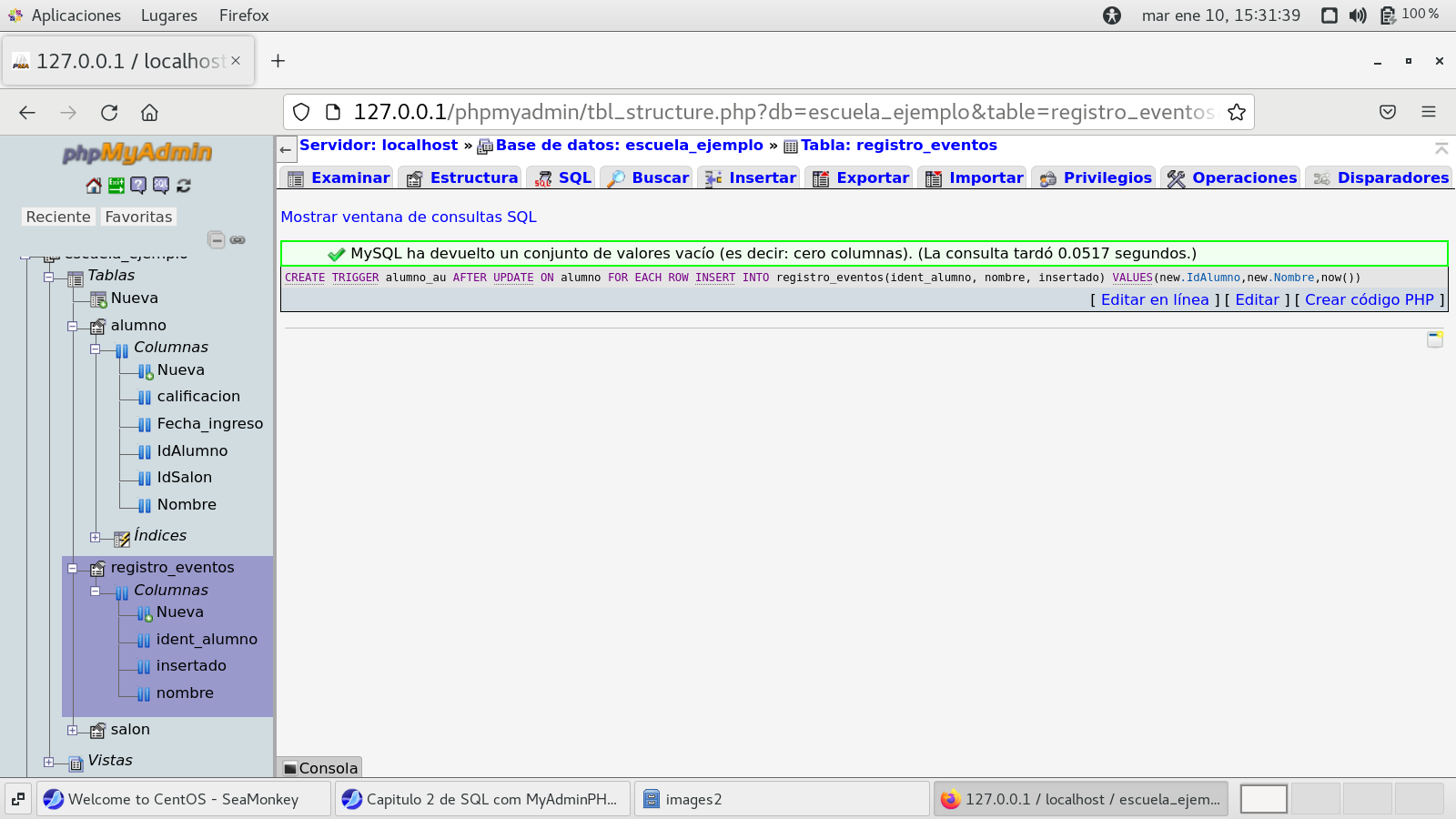The width and height of the screenshot is (1456, 819).
Task: Open the phpMyAdmin documentation question-mark icon
Action: click(x=138, y=186)
